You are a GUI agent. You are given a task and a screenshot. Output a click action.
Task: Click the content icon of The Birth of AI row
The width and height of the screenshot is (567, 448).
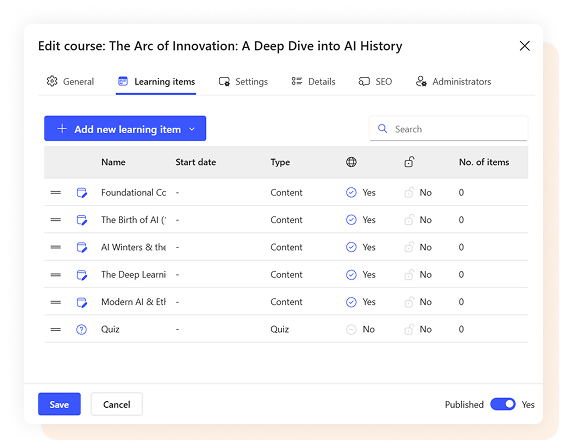click(82, 220)
